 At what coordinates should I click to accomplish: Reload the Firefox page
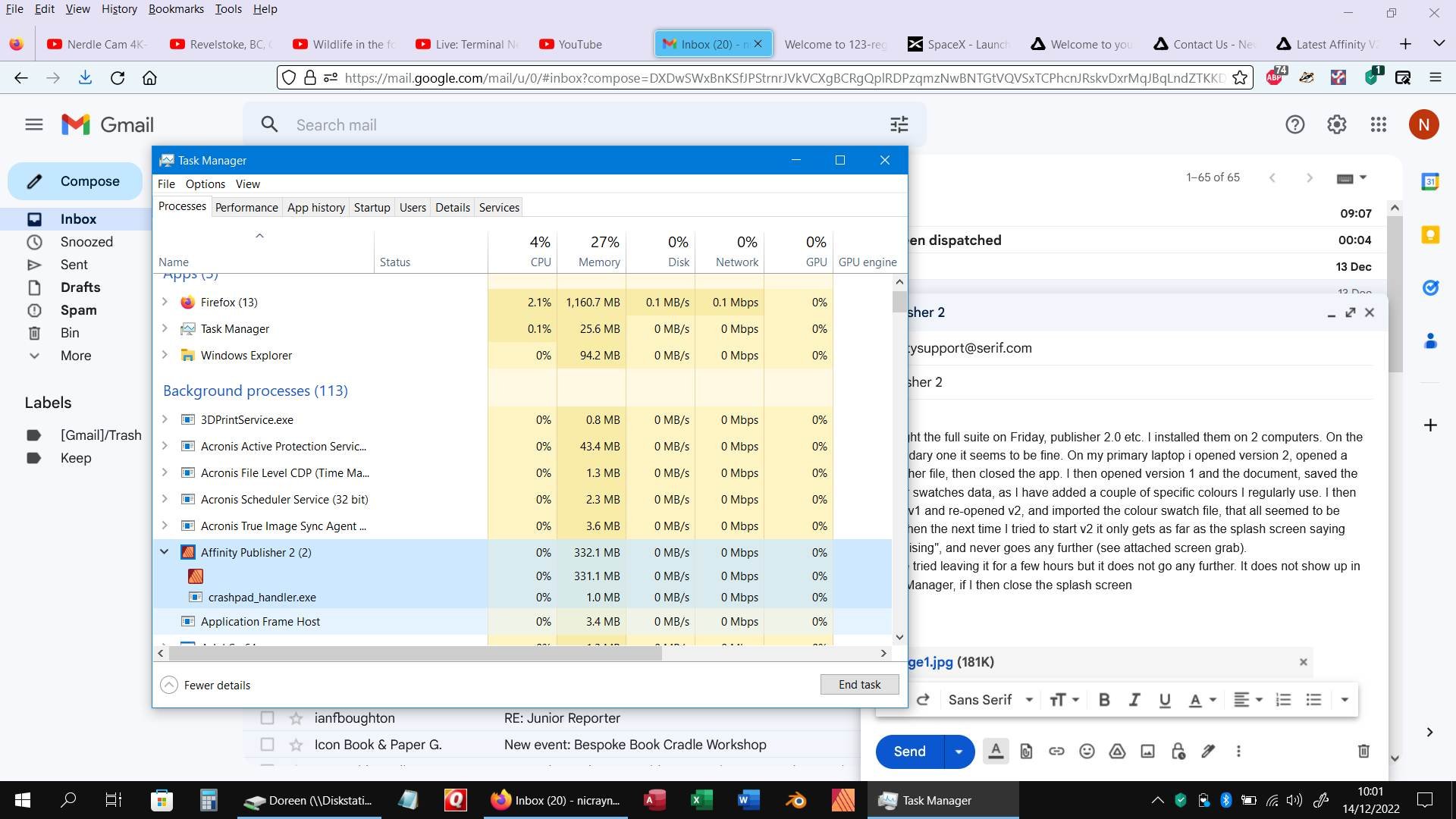point(117,77)
